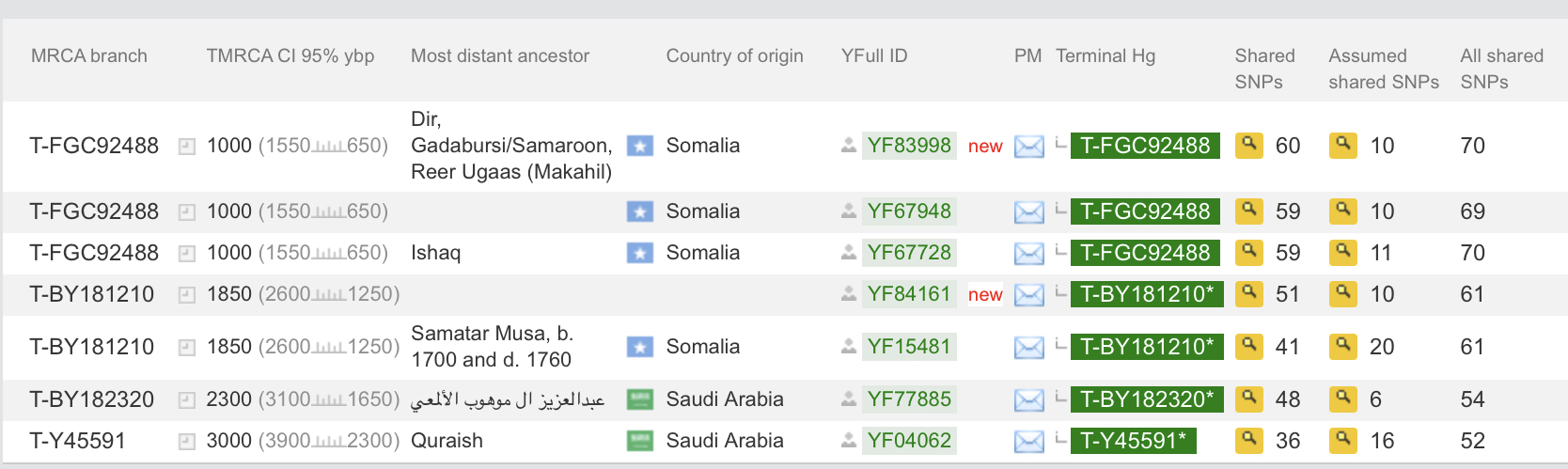
Task: Open the YF67728 YFull ID link
Action: click(909, 253)
